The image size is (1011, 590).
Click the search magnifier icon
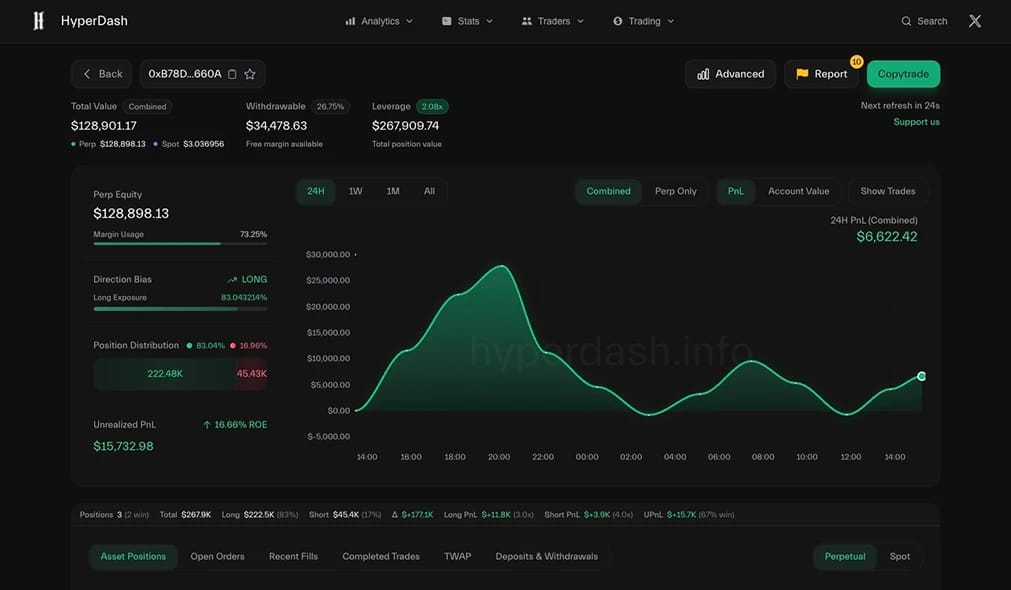[x=906, y=21]
